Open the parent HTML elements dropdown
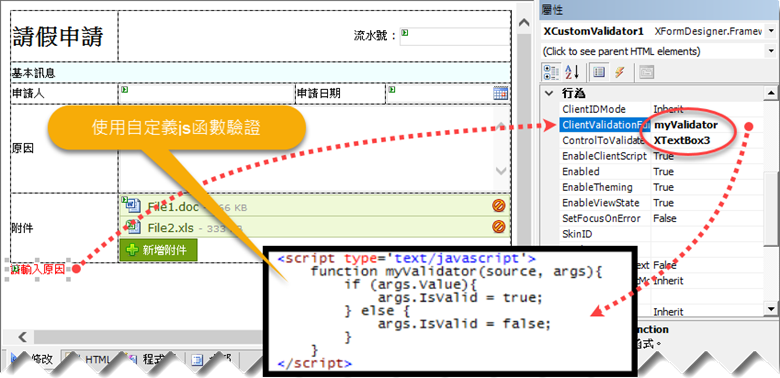 (771, 51)
